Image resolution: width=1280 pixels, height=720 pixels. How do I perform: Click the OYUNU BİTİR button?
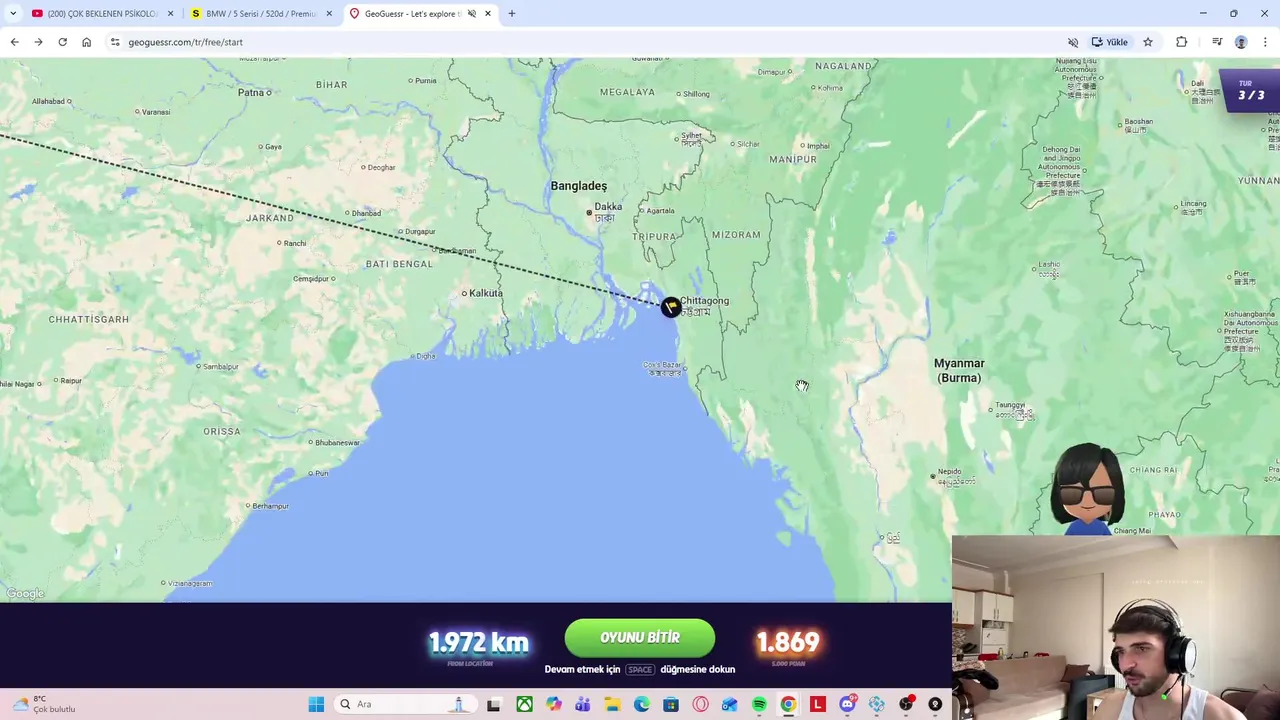click(640, 638)
